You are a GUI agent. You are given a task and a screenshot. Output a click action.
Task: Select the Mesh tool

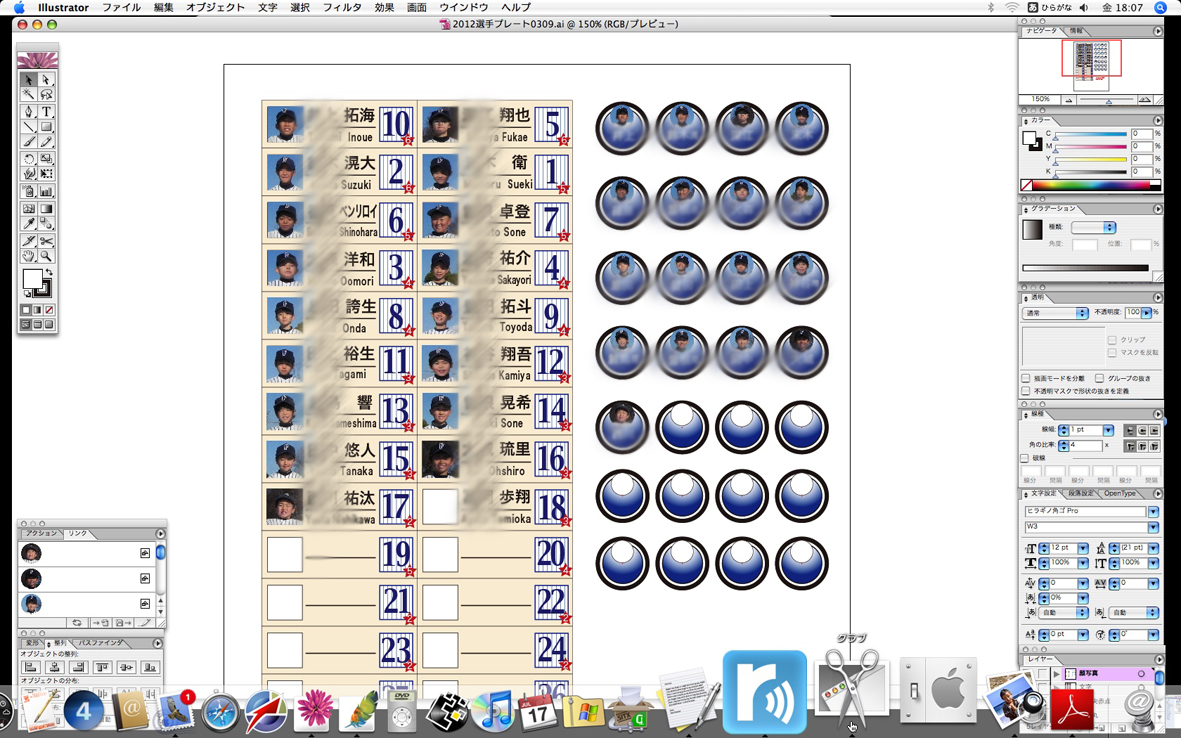pyautogui.click(x=29, y=209)
